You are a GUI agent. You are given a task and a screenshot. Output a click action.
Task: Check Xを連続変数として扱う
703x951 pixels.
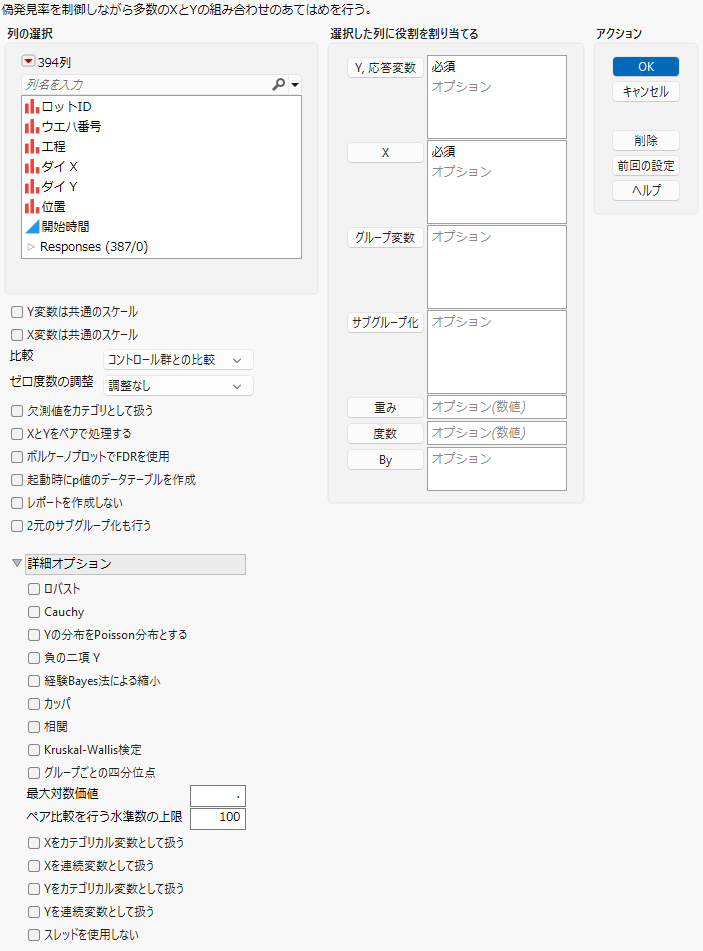pos(34,866)
